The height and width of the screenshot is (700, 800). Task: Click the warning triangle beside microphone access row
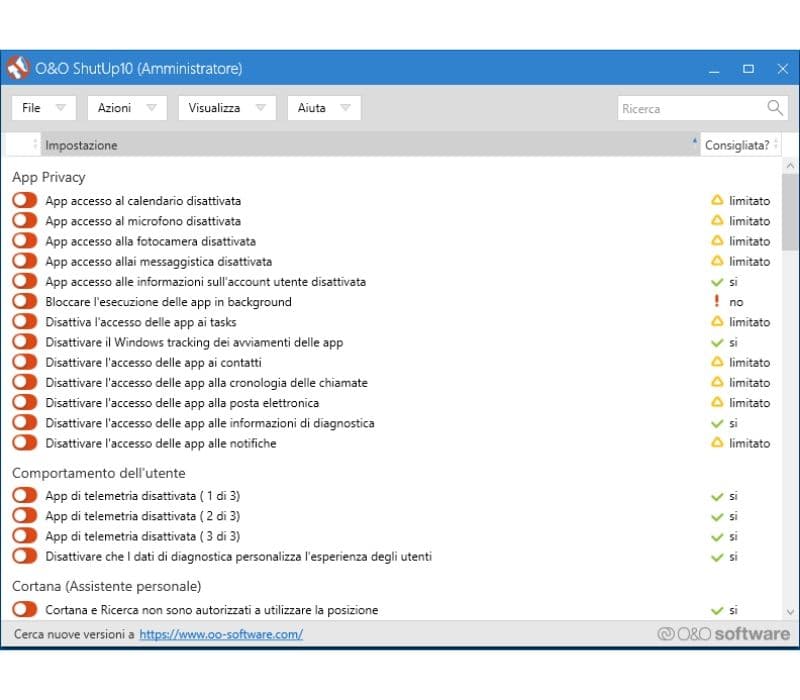point(717,220)
